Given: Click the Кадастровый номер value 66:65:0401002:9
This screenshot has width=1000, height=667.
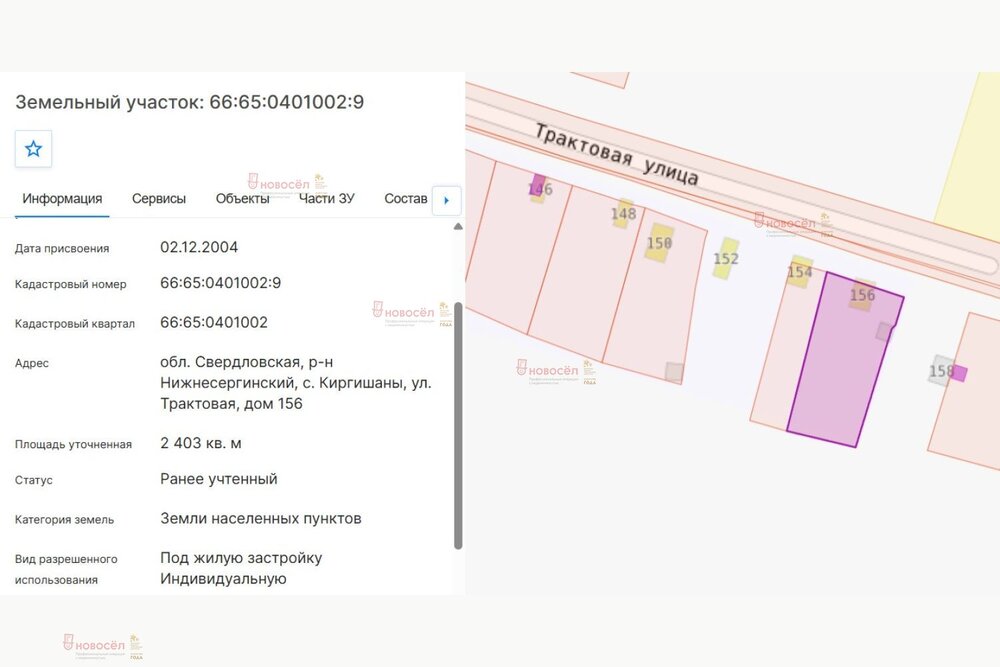Looking at the screenshot, I should pos(221,283).
